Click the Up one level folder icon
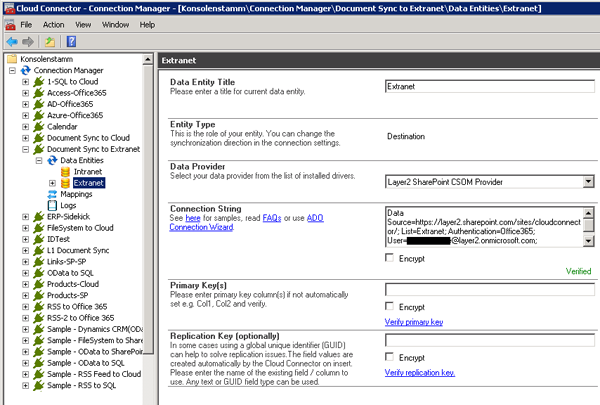Screen dimensions: 600x405 49,41
